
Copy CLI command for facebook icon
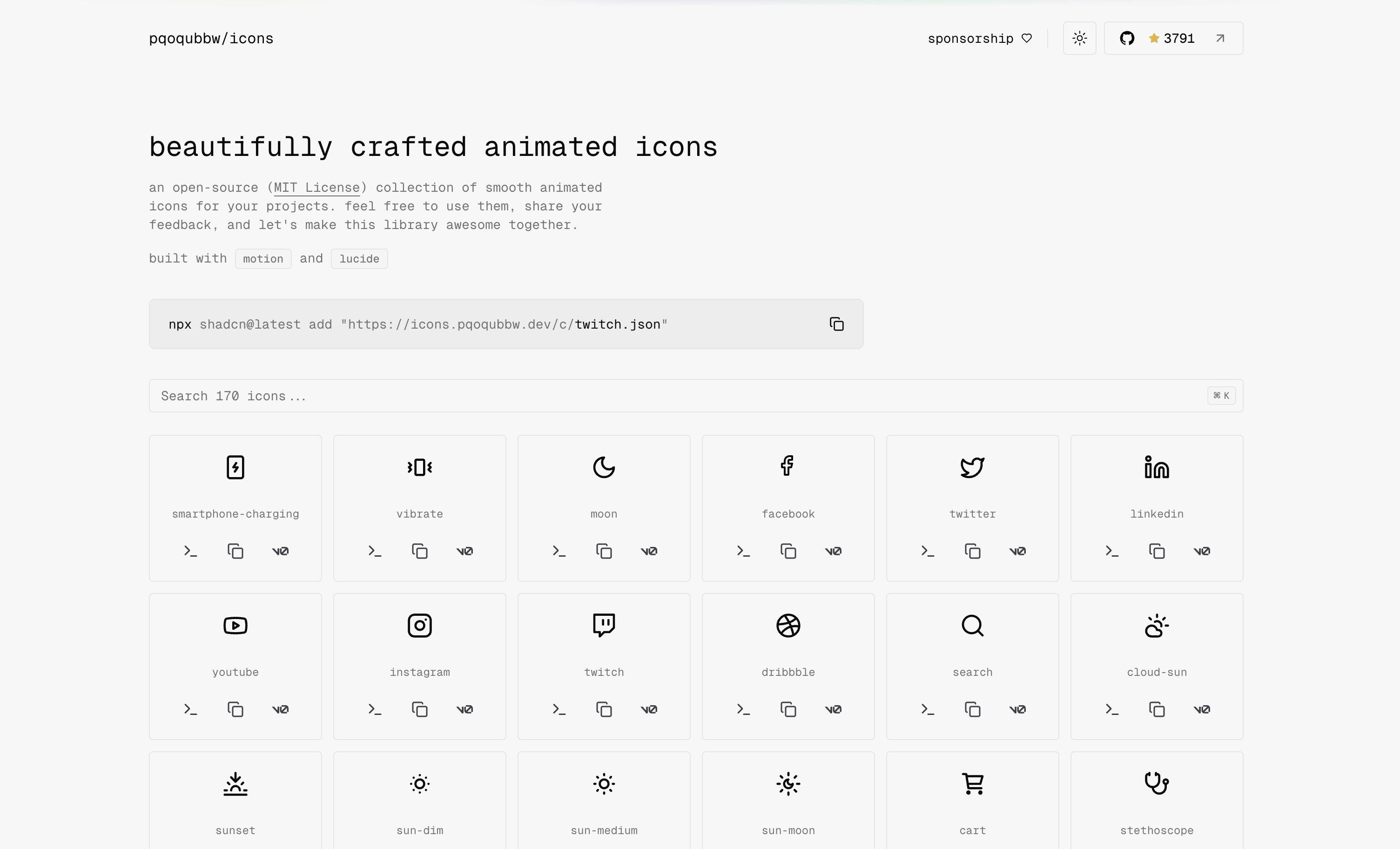coord(743,551)
